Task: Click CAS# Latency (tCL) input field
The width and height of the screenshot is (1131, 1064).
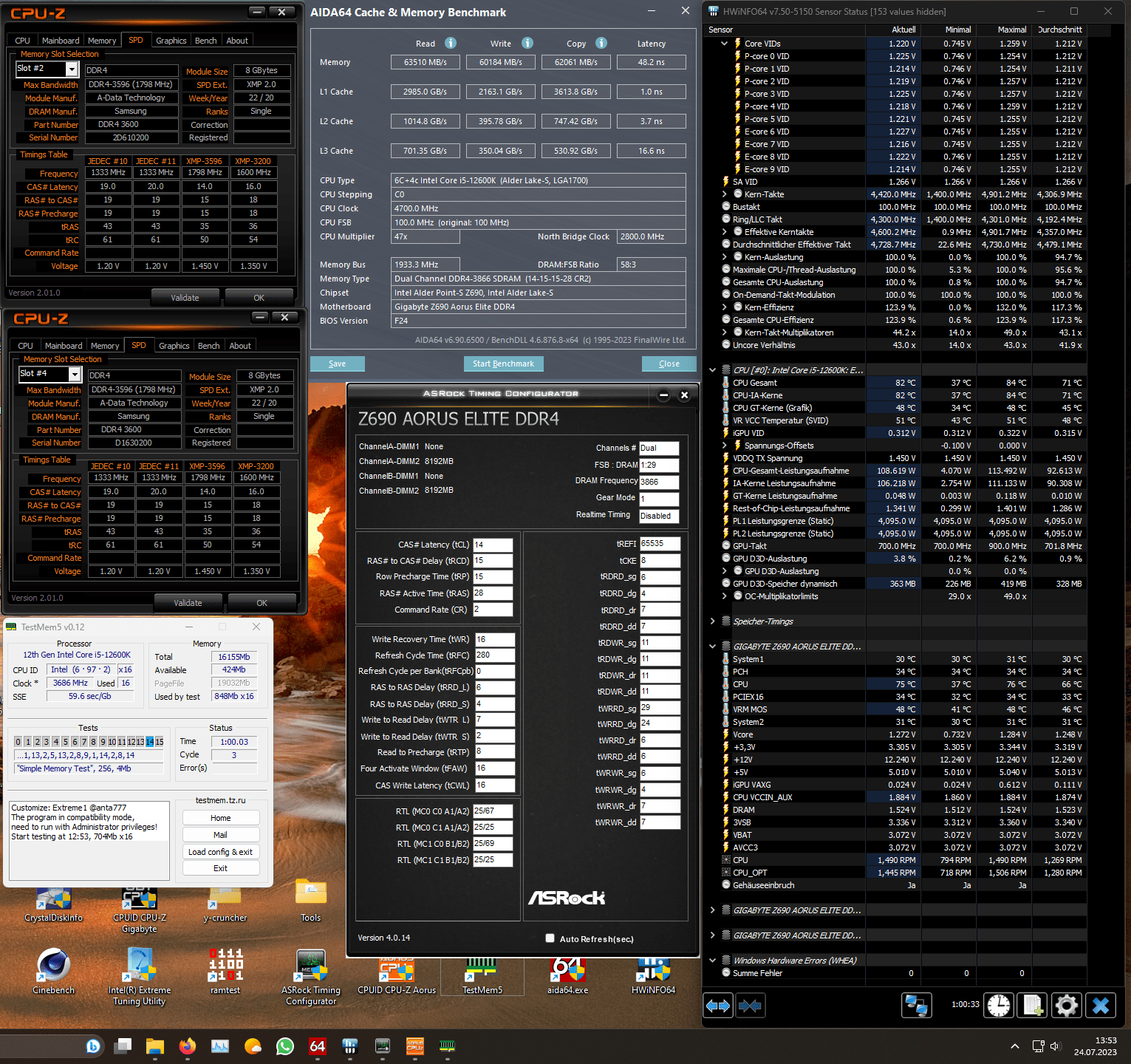Action: click(493, 545)
